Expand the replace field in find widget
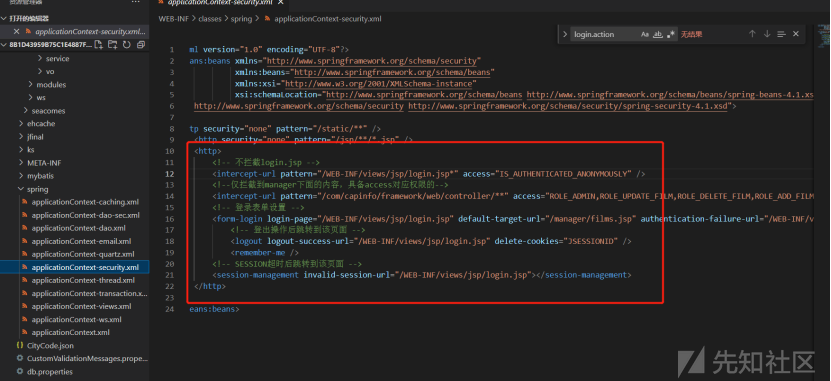 (x=564, y=34)
